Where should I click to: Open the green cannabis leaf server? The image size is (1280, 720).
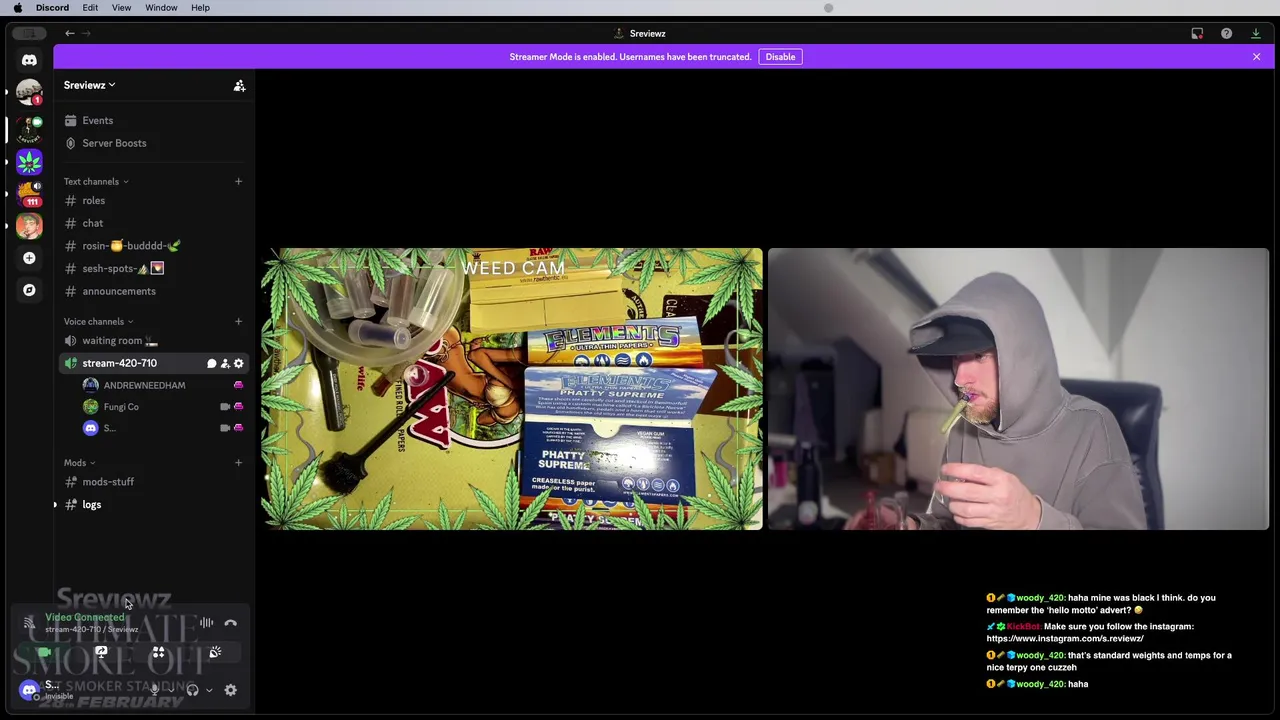coord(29,161)
